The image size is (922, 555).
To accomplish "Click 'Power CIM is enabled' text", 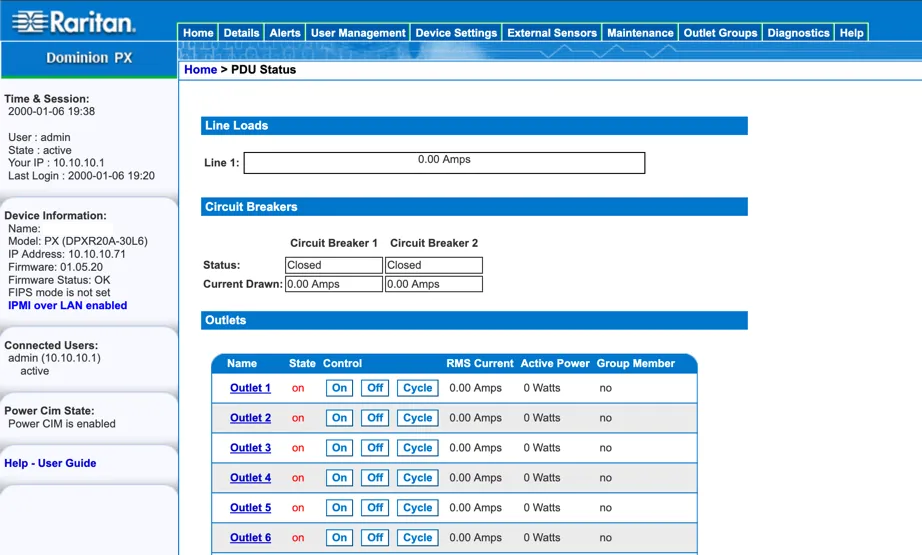I will coord(62,424).
